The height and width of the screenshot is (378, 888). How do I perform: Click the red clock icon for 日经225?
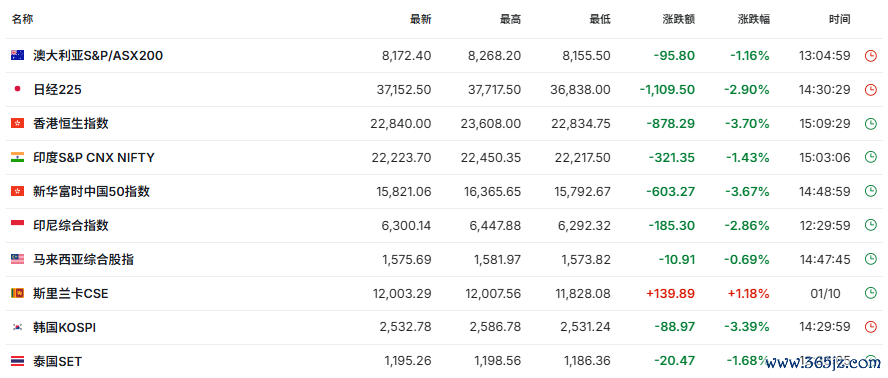coord(870,90)
